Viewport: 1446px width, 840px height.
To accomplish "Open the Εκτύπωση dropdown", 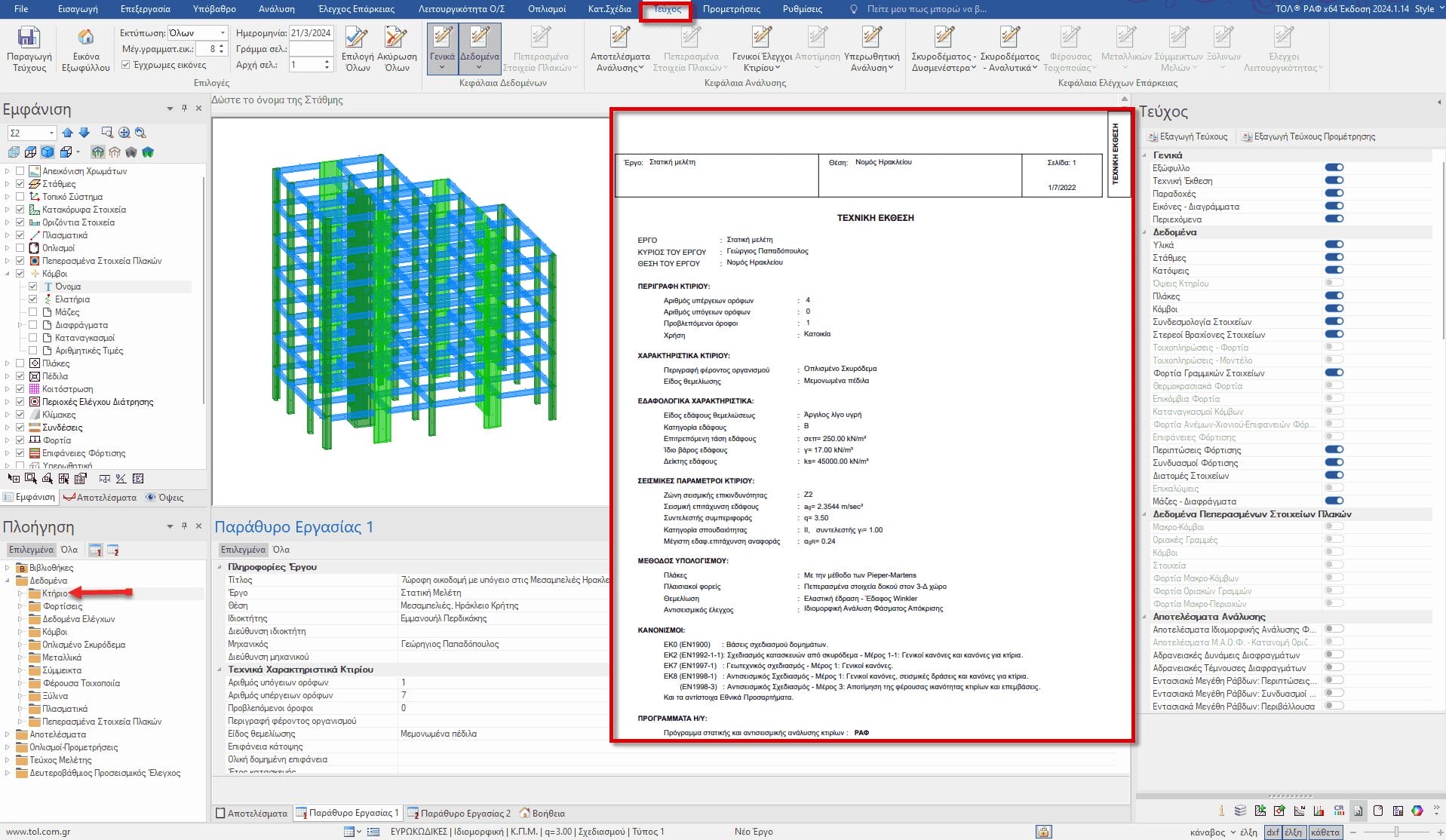I will click(x=223, y=33).
